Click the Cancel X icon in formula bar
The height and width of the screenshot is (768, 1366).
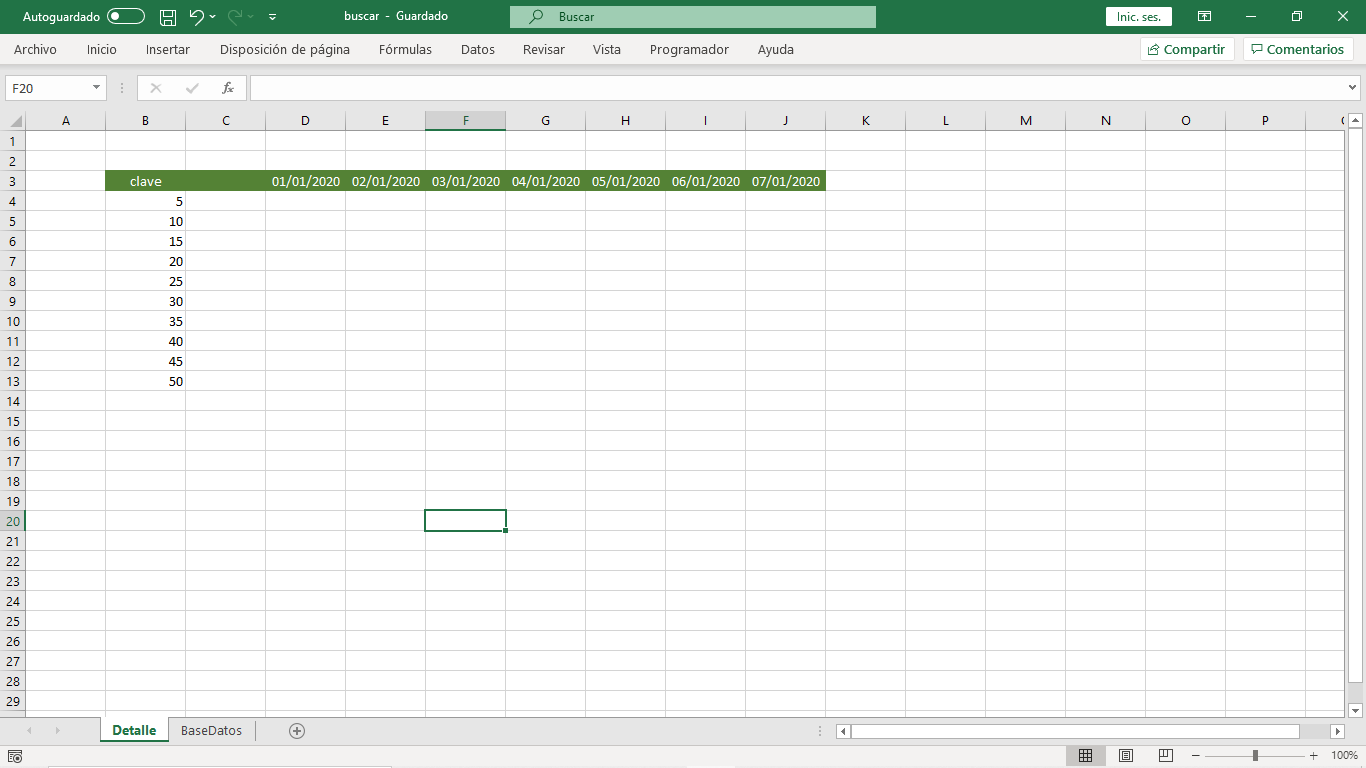[155, 88]
